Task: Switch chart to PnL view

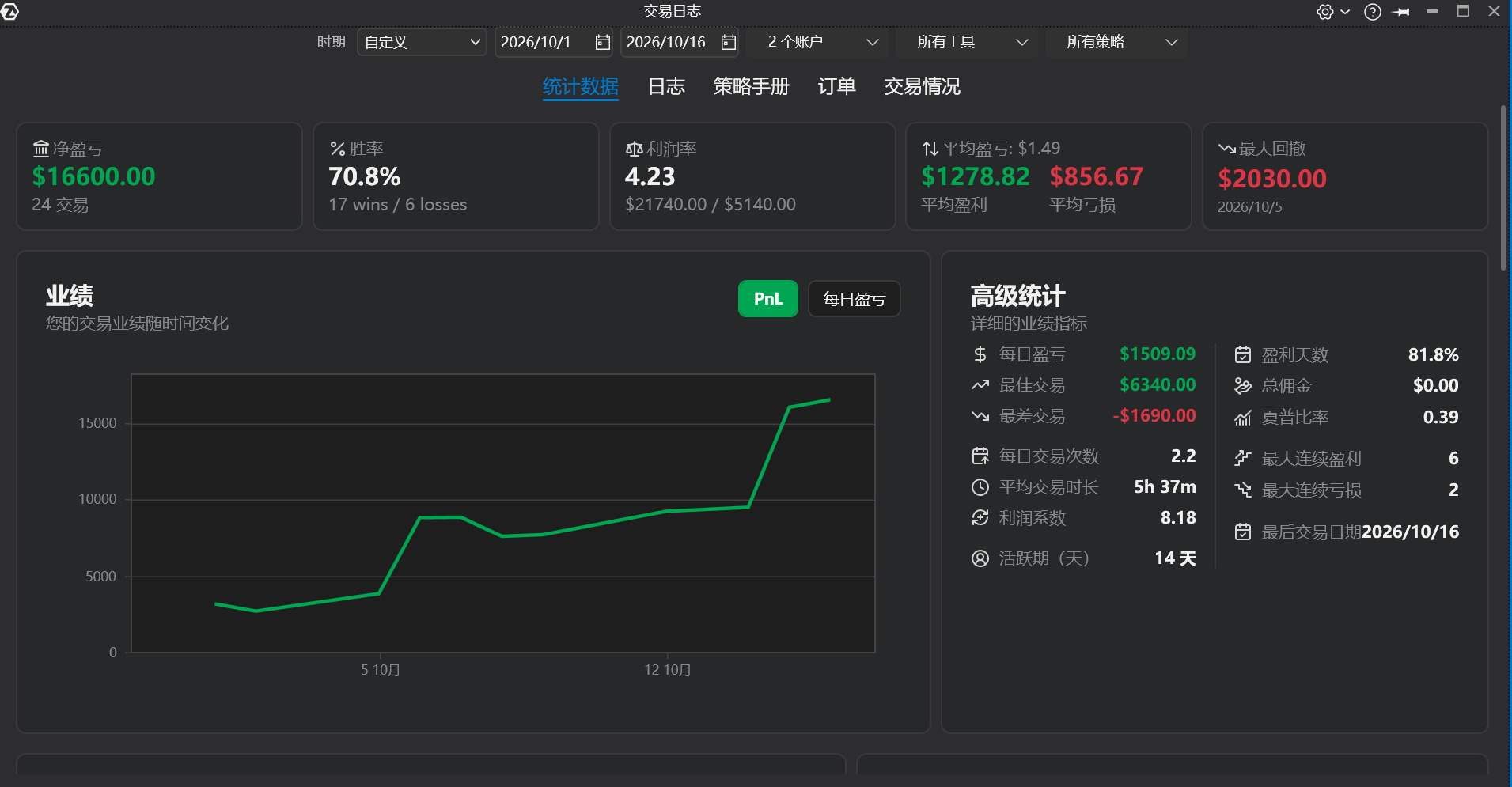Action: pos(767,299)
